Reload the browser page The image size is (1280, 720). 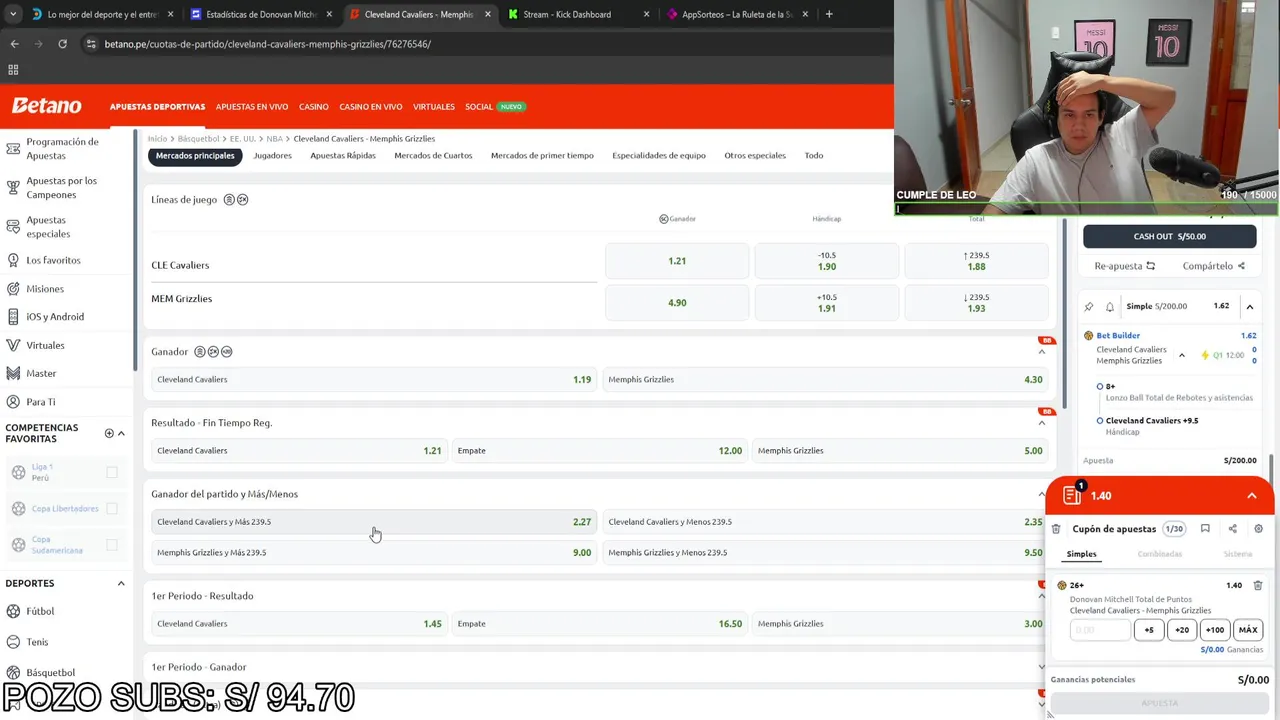point(62,44)
